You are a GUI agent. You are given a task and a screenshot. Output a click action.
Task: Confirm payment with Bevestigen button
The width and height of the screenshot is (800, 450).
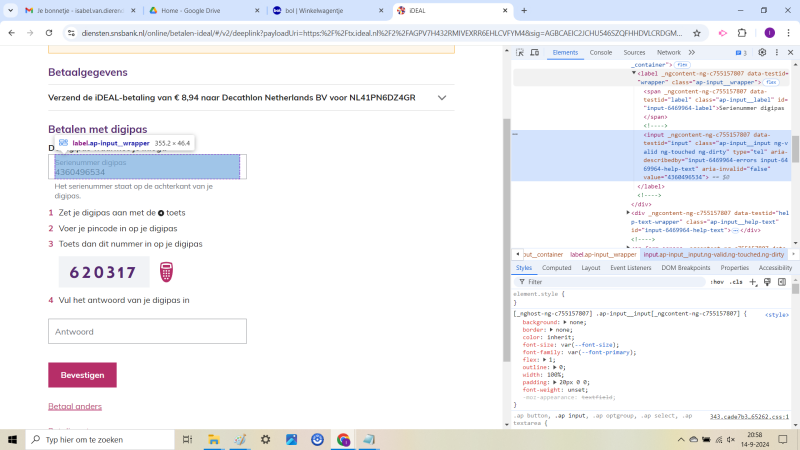coord(83,375)
